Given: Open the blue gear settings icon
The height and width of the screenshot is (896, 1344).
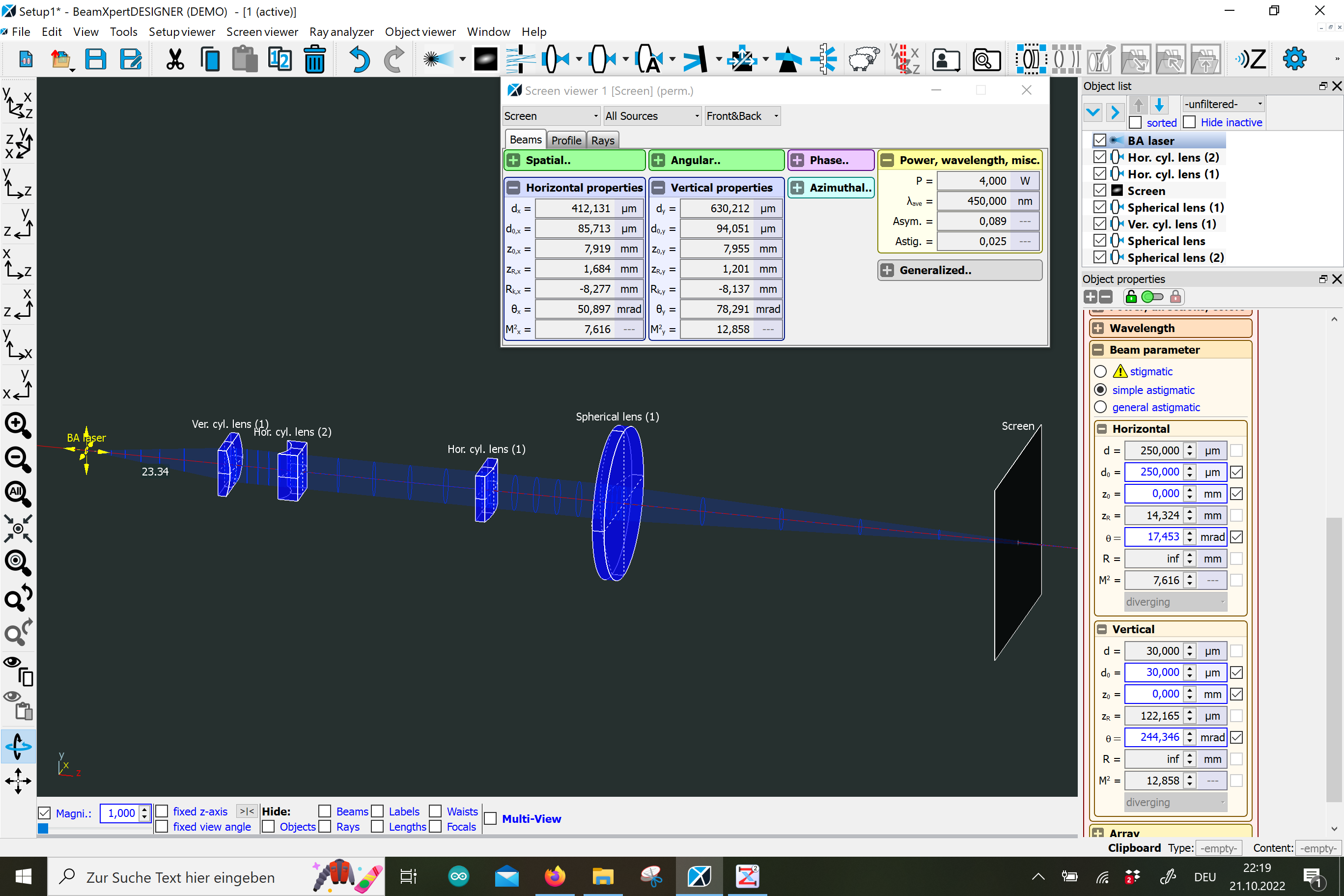Looking at the screenshot, I should 1294,59.
